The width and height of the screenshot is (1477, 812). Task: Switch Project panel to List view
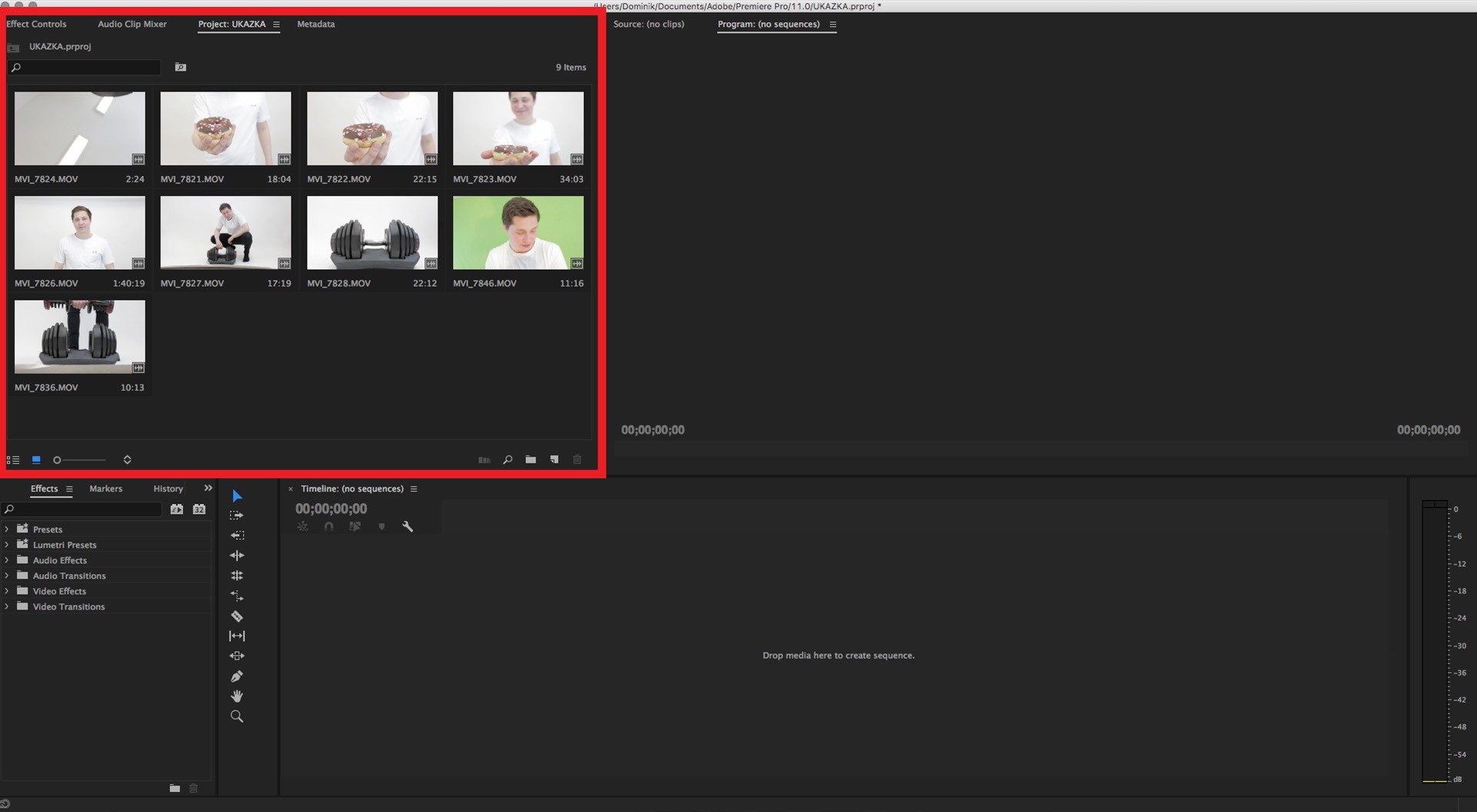[x=13, y=460]
